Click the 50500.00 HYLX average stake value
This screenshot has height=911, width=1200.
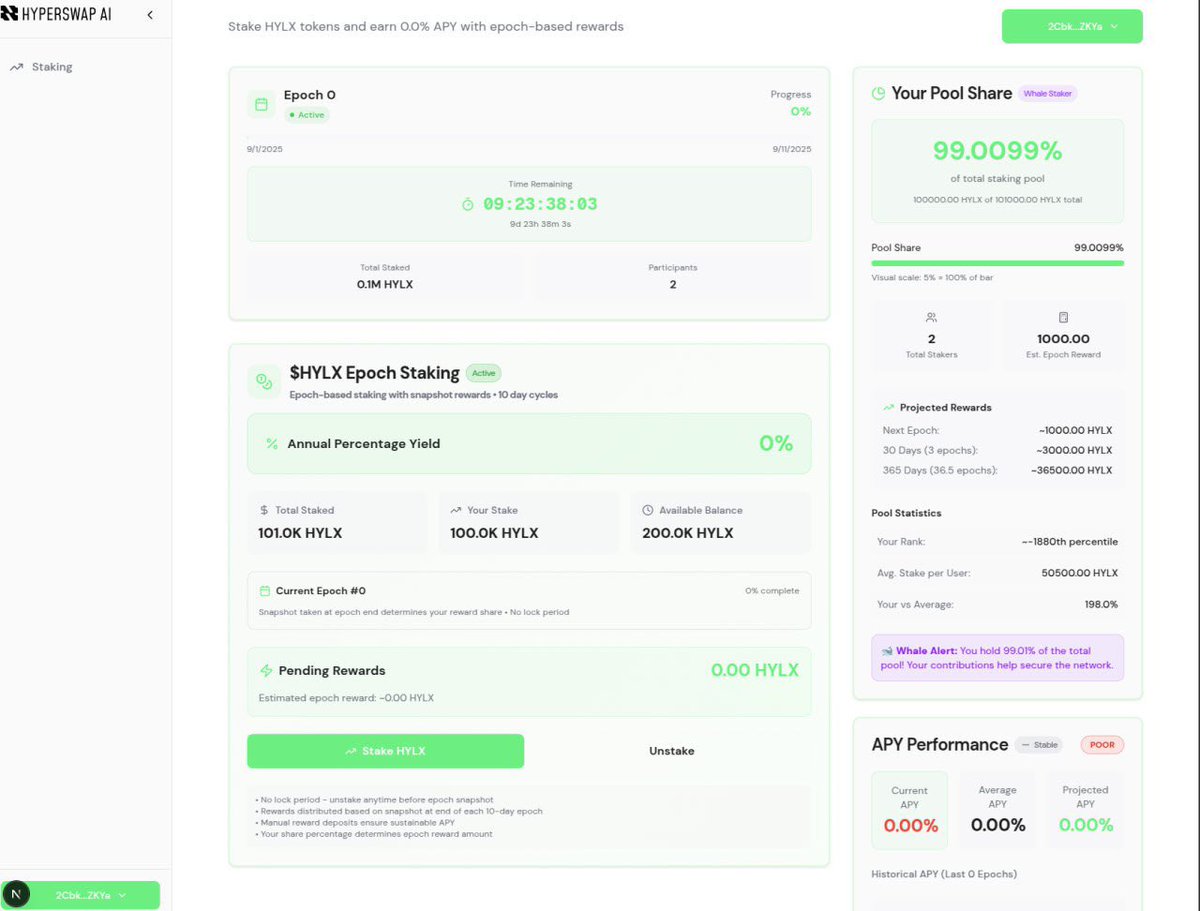(1080, 573)
